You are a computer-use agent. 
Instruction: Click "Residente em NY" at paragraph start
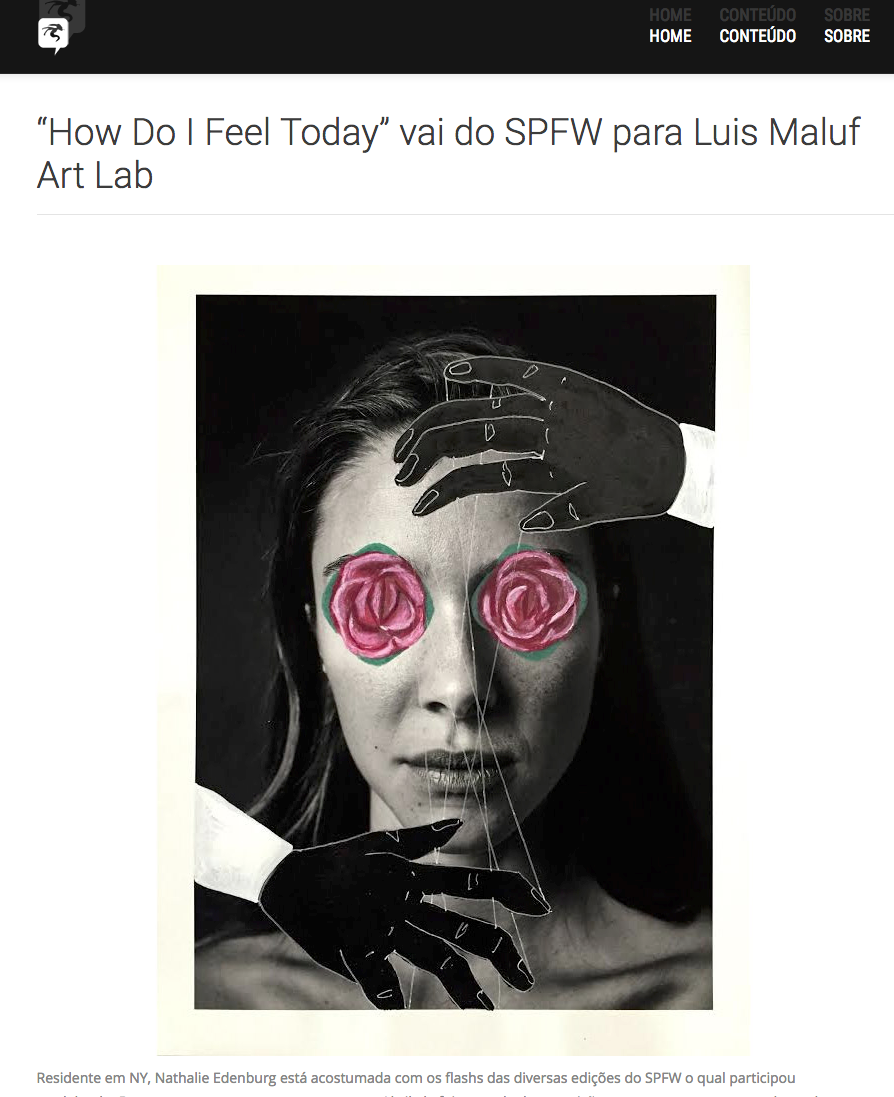tap(92, 1078)
